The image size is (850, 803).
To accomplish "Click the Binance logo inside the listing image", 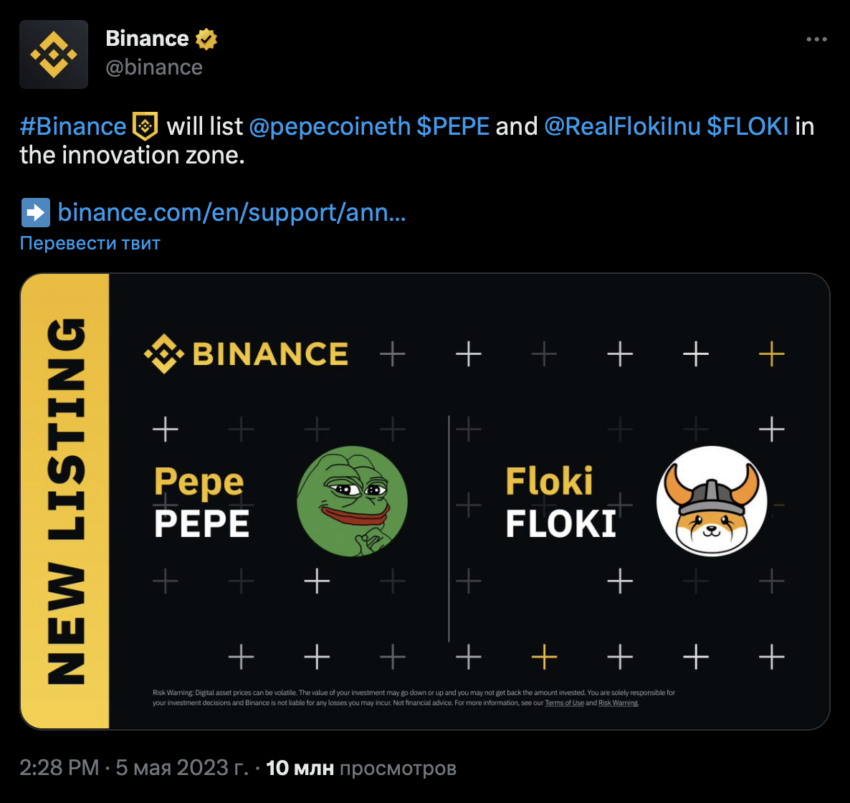I will tap(246, 354).
